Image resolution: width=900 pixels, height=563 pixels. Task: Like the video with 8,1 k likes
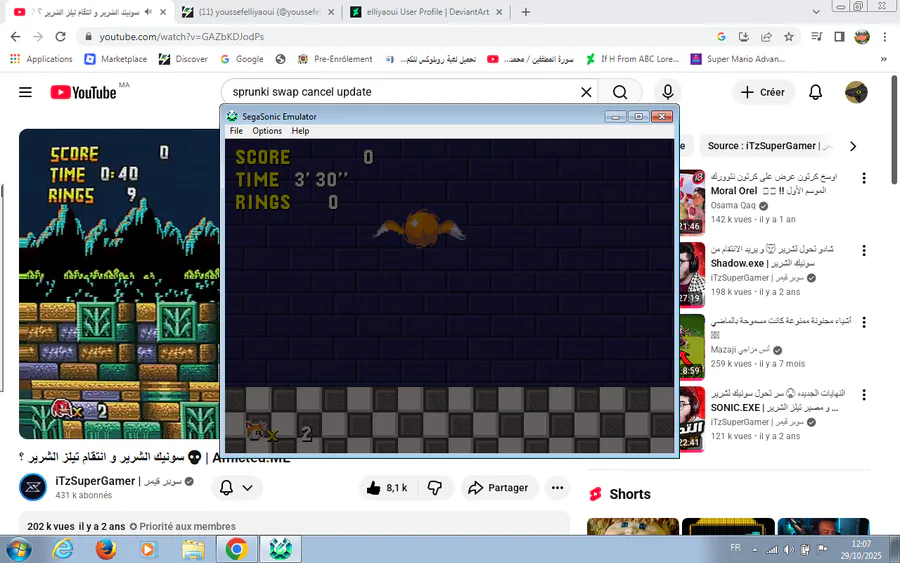tap(387, 488)
